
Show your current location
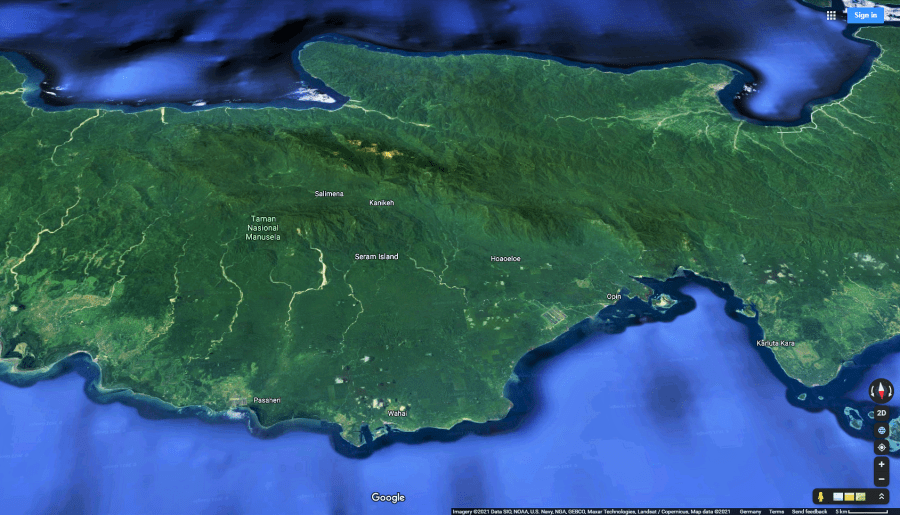click(881, 447)
